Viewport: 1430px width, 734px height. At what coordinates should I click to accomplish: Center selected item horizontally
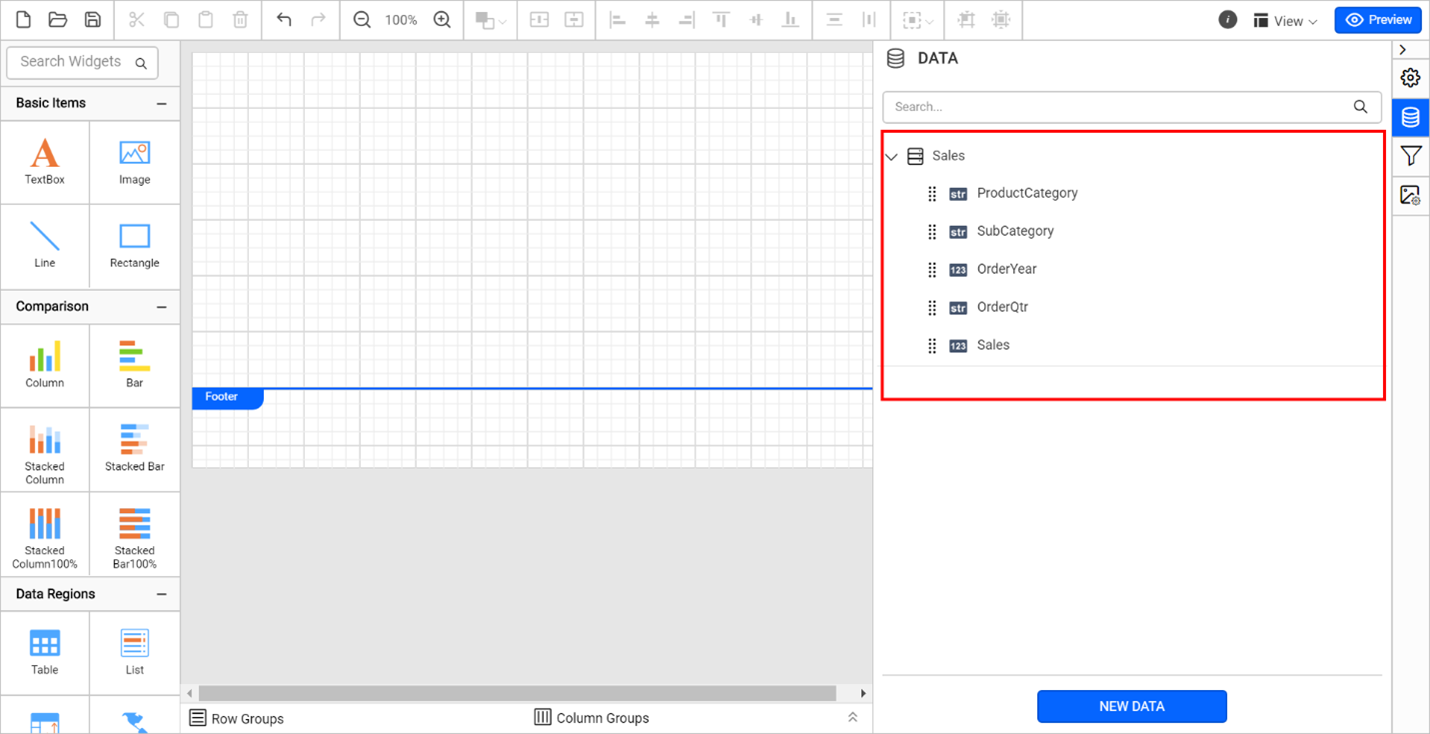(x=539, y=20)
